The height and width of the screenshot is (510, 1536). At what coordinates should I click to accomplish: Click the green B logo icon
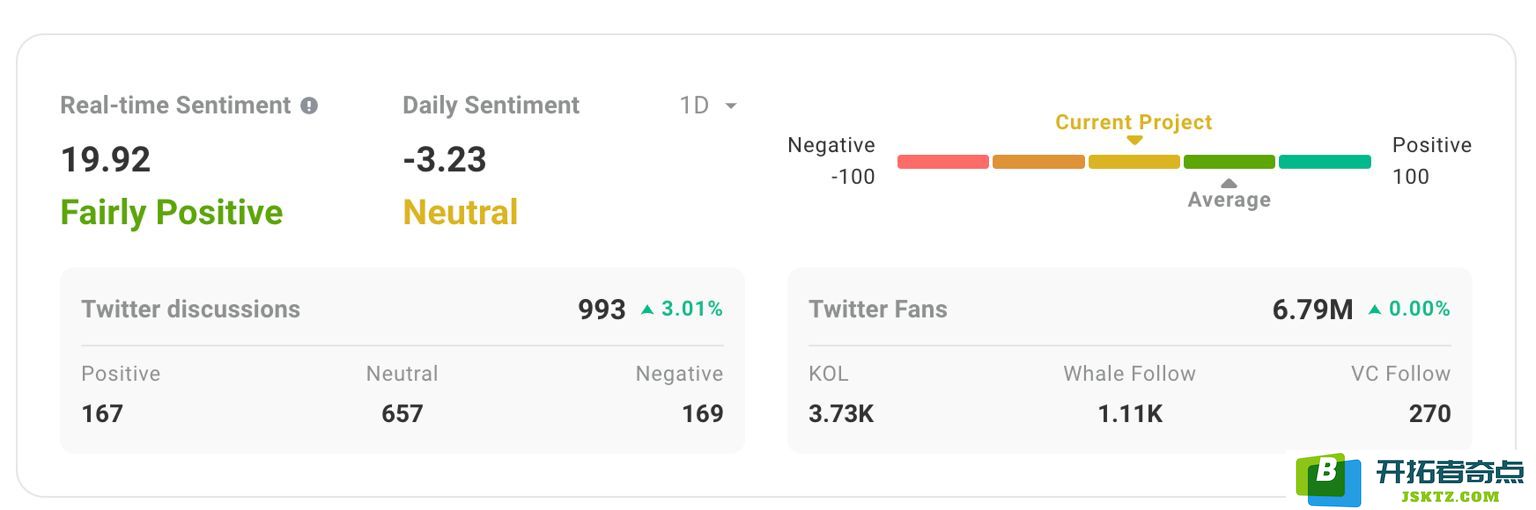(1328, 480)
